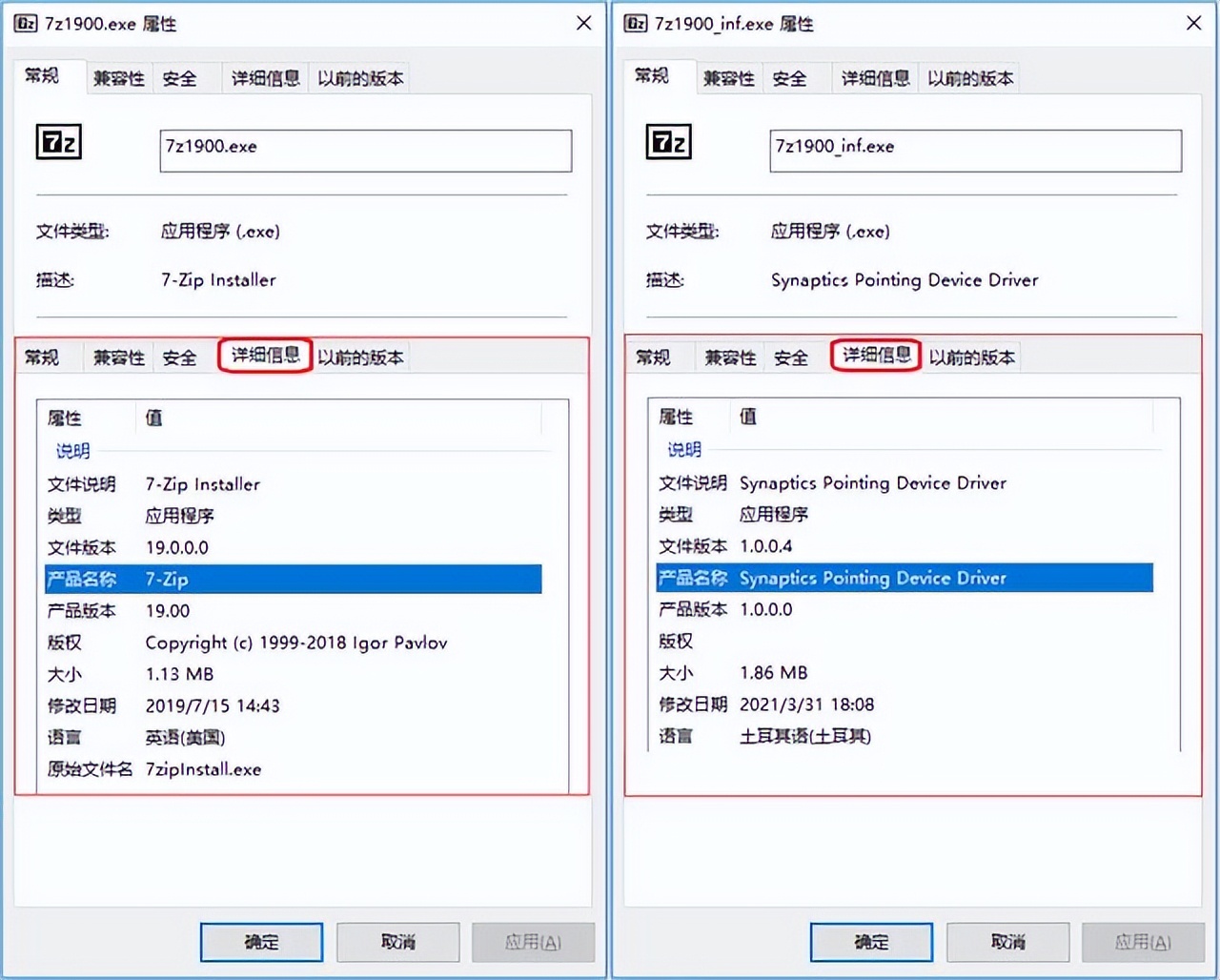The width and height of the screenshot is (1220, 980).
Task: Click the 7z1900.exe filename input field
Action: (366, 151)
